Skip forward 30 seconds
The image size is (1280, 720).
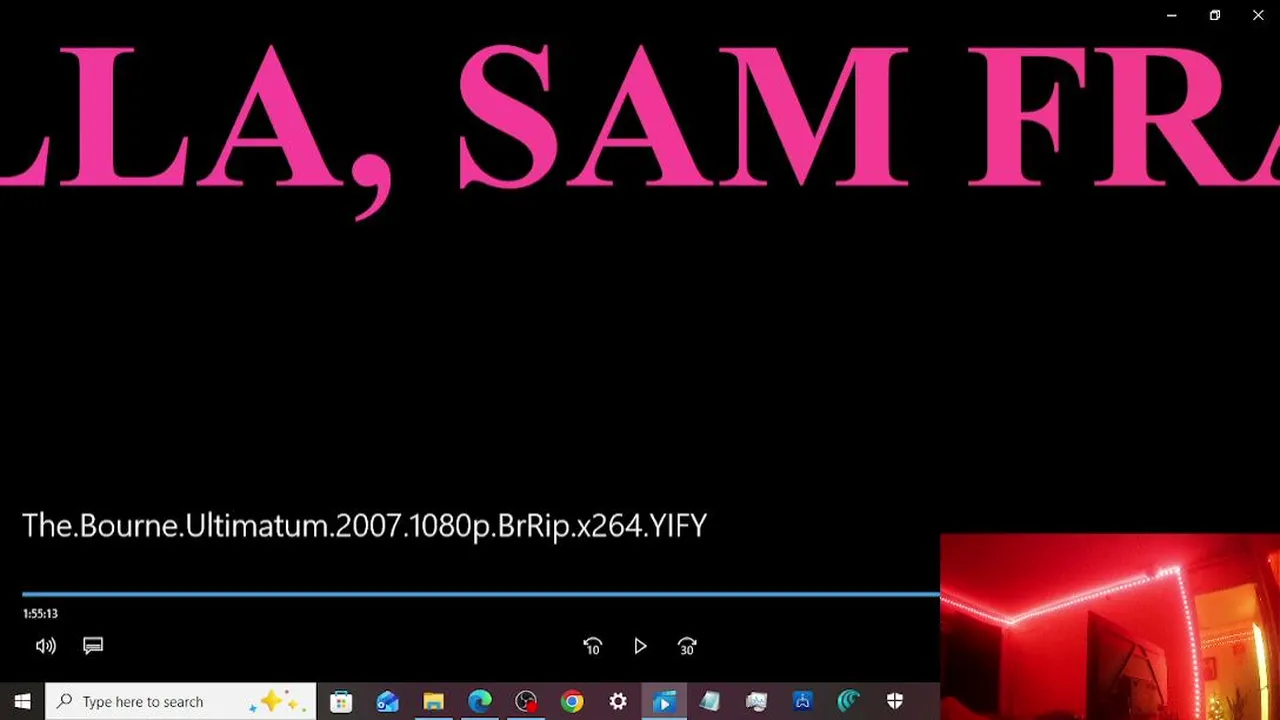(x=687, y=646)
